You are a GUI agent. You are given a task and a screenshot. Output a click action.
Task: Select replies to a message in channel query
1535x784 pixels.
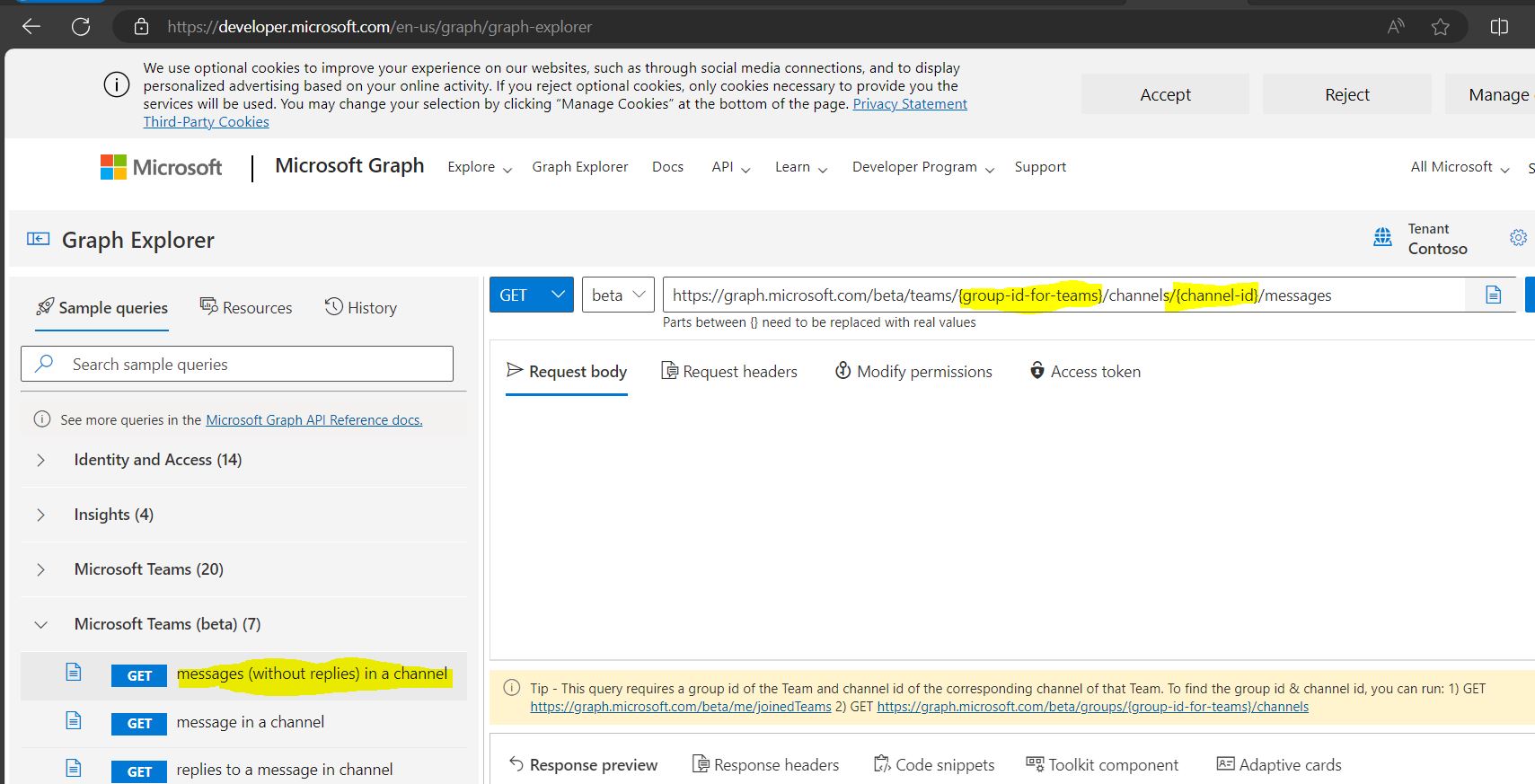click(x=285, y=770)
